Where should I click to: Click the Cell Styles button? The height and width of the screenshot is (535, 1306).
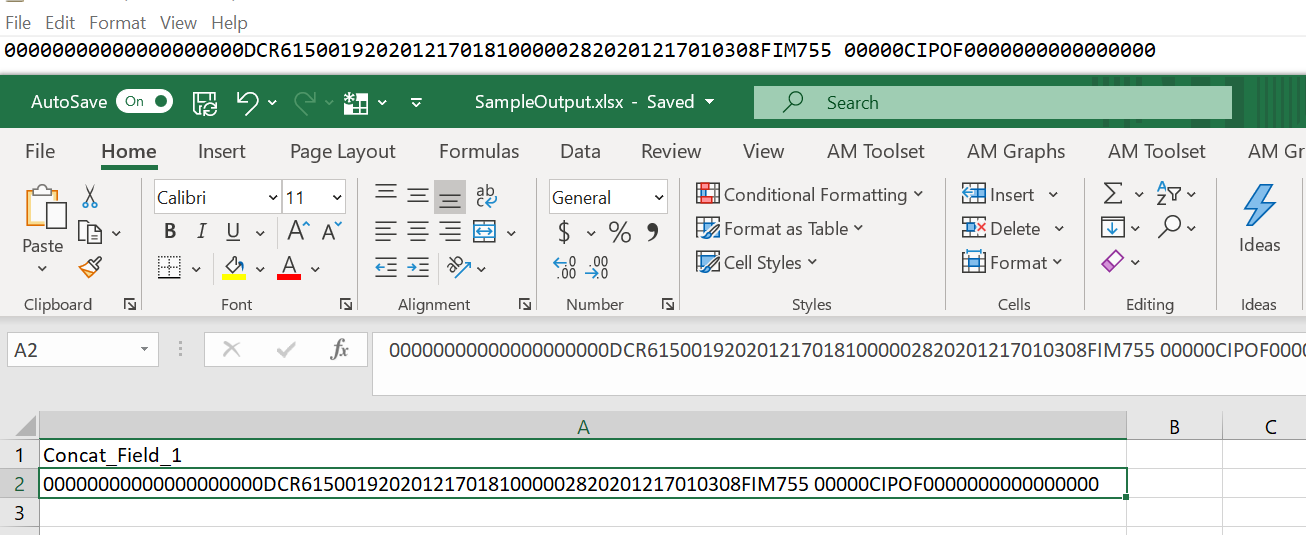pos(757,262)
